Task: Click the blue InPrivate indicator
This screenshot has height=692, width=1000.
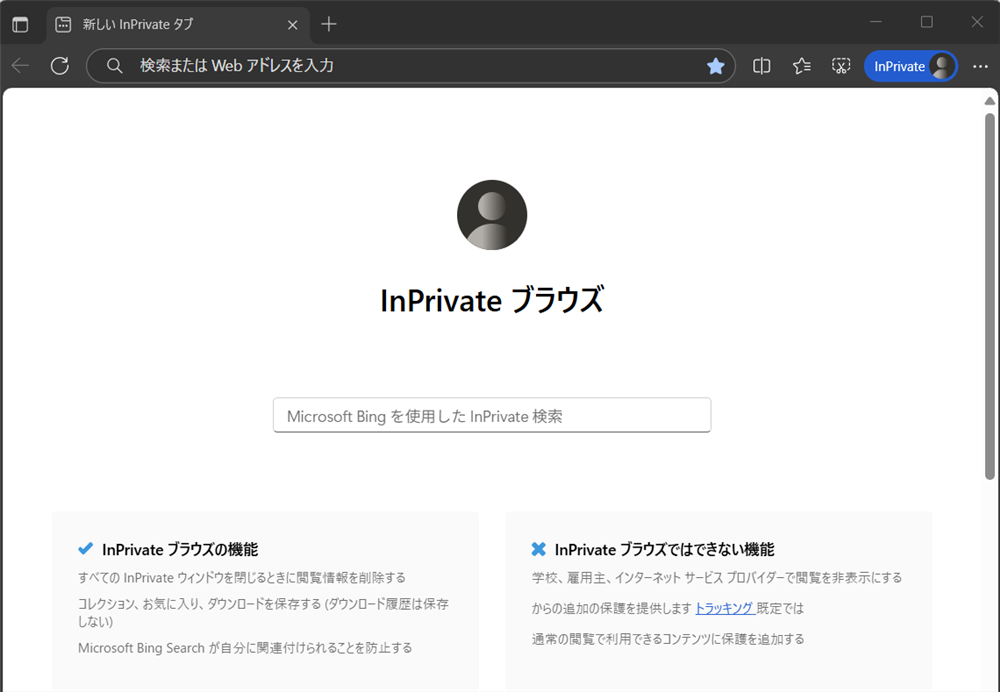Action: (x=898, y=66)
